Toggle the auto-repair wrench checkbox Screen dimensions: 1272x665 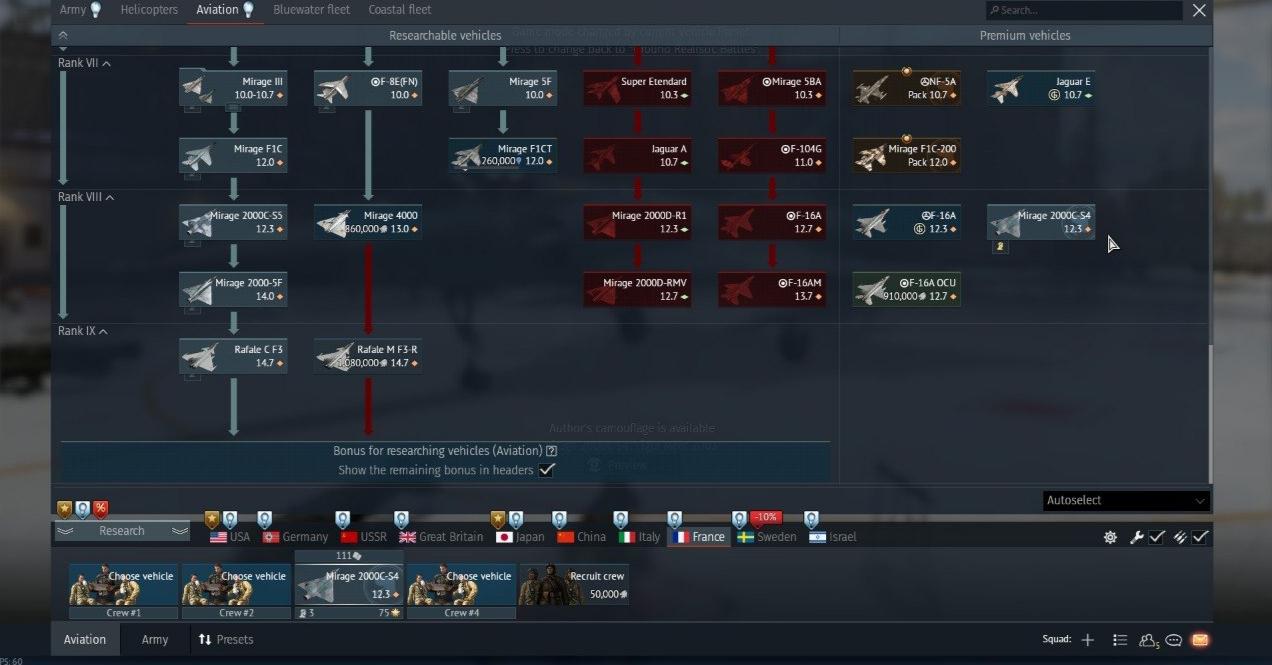click(x=1156, y=537)
